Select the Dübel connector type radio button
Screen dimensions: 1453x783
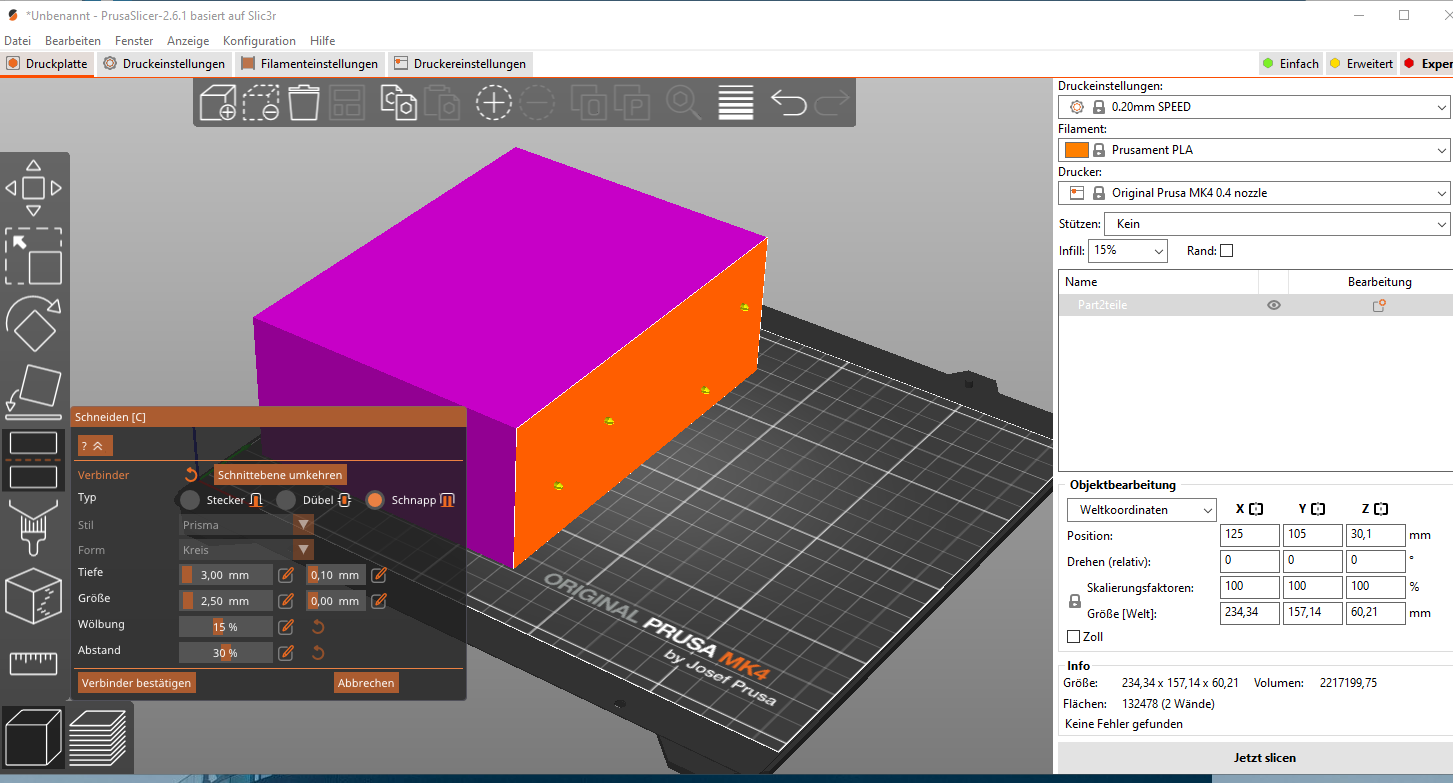286,500
